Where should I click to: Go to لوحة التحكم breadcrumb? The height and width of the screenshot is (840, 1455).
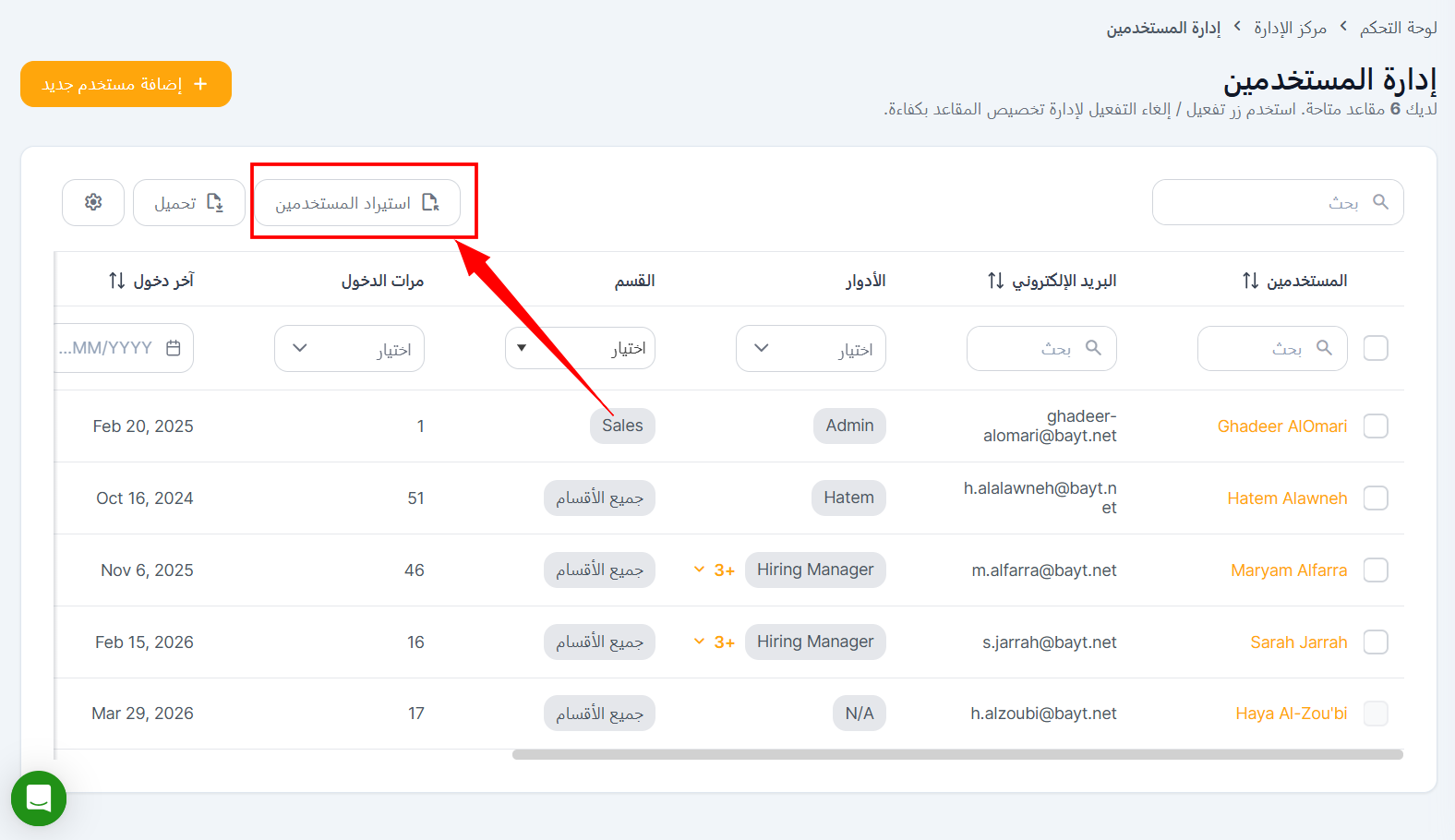click(1398, 28)
